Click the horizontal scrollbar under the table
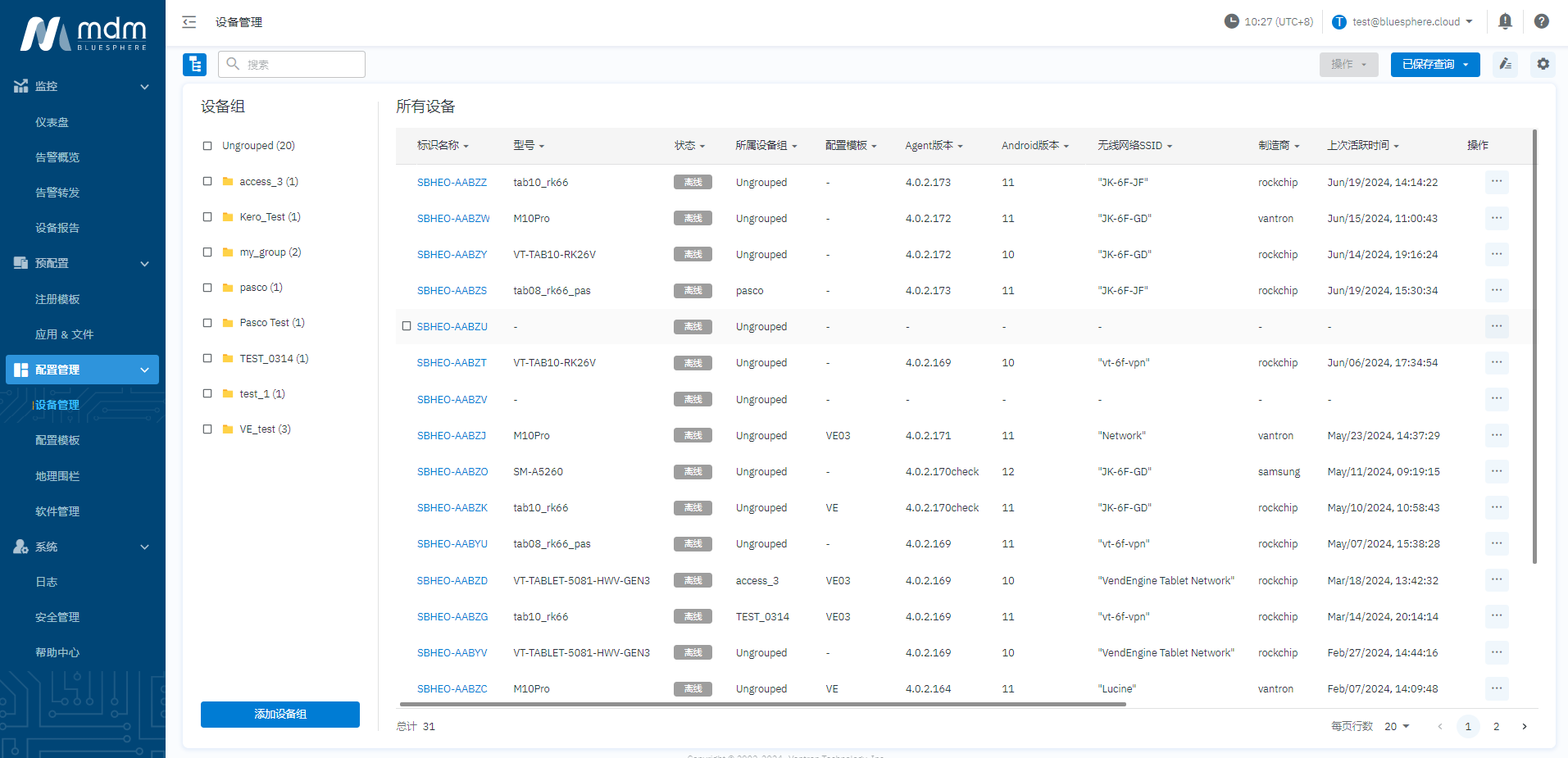This screenshot has width=1568, height=758. pyautogui.click(x=762, y=704)
